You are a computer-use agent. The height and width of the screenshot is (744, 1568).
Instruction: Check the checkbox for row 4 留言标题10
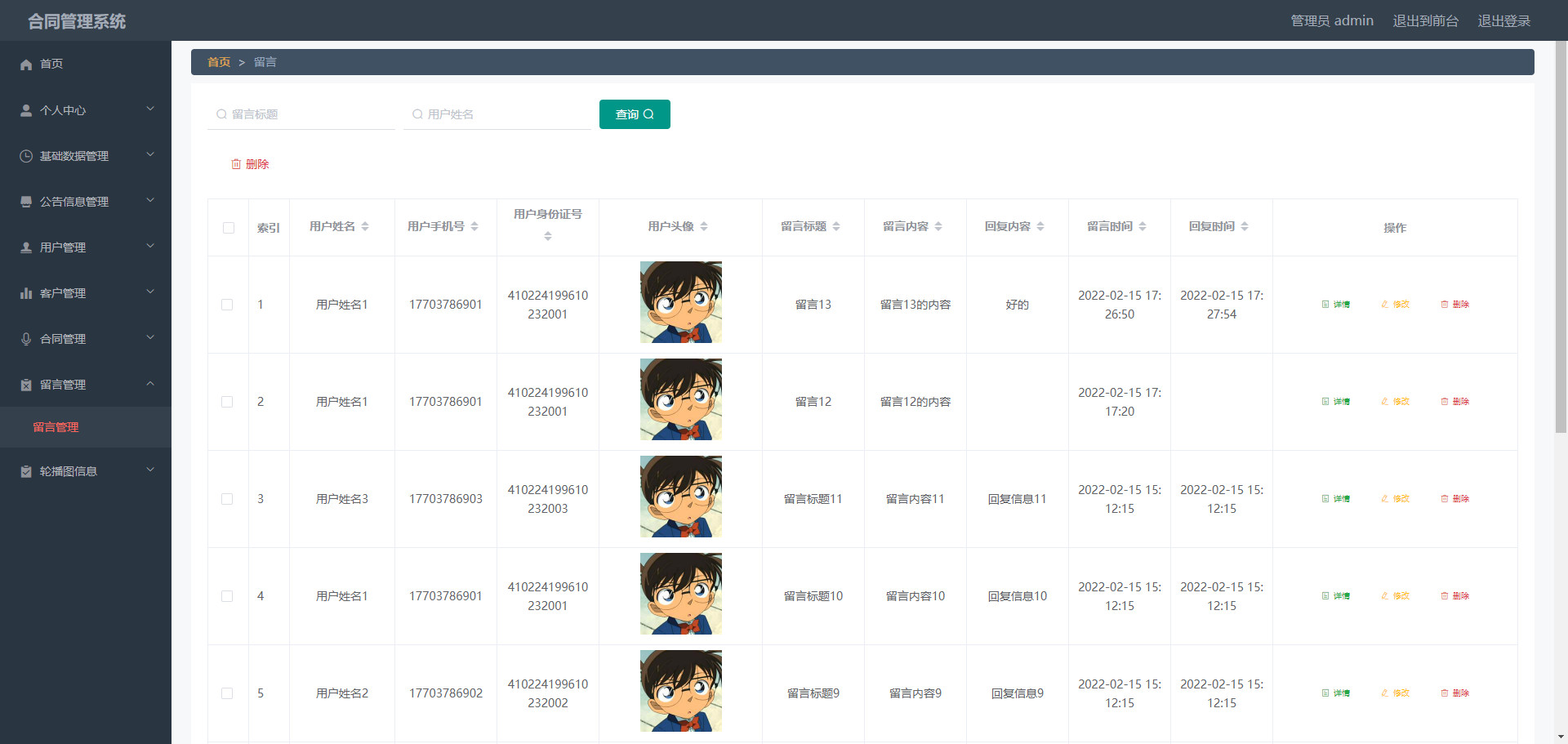(x=227, y=596)
